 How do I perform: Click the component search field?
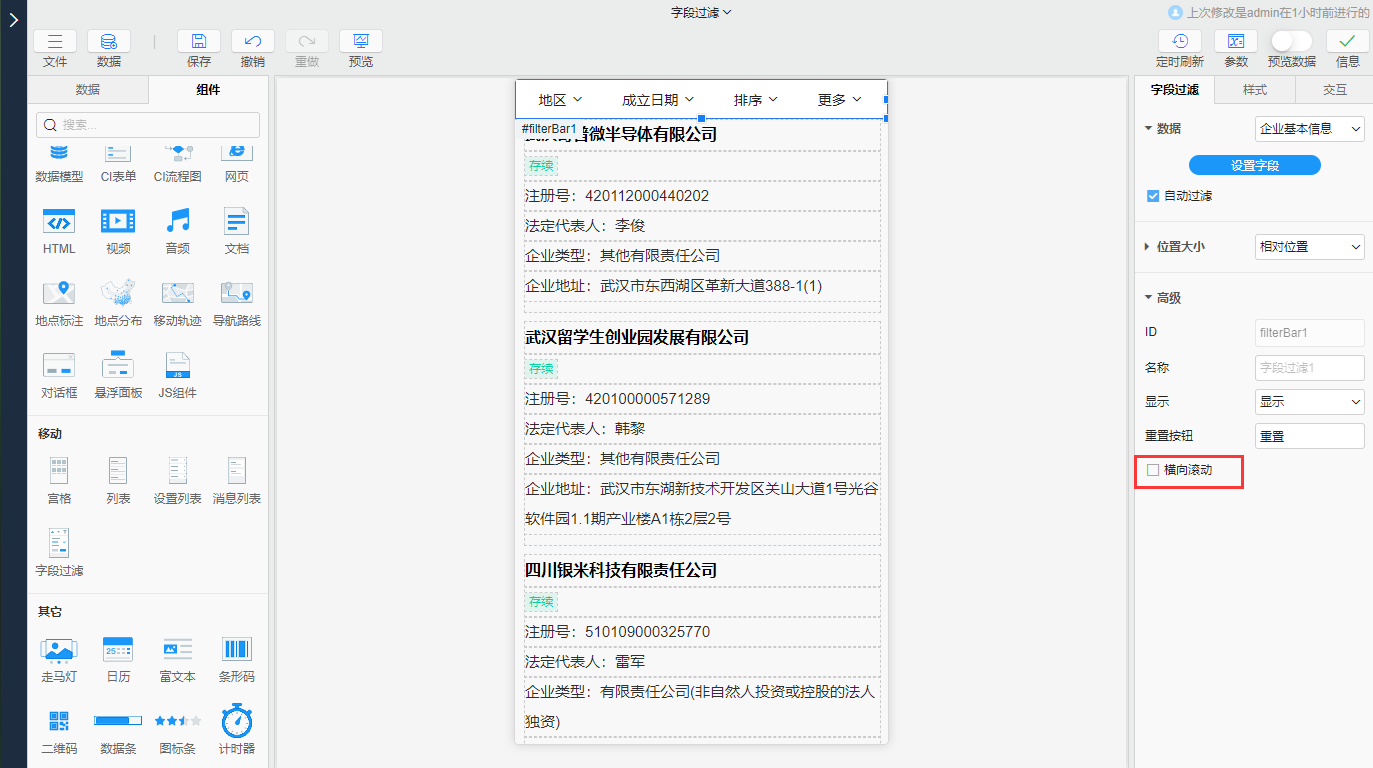(x=148, y=125)
